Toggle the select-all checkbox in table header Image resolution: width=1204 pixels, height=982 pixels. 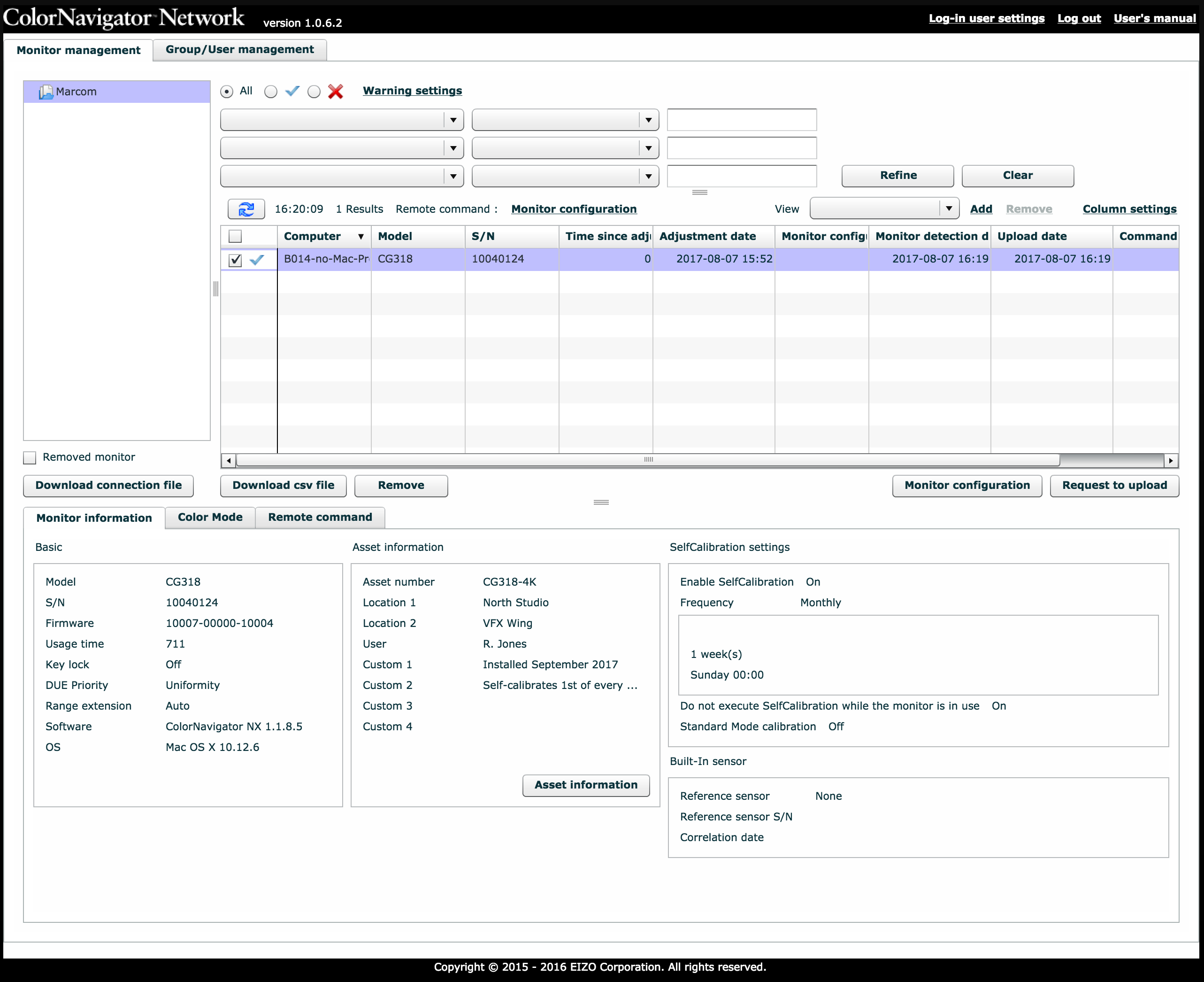[x=235, y=236]
